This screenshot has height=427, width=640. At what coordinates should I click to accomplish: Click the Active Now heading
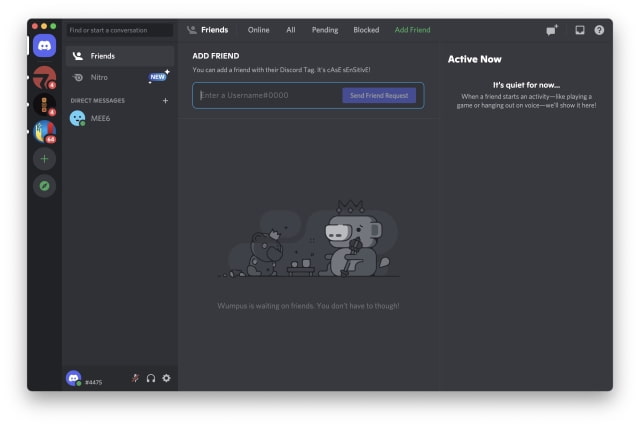pos(474,59)
